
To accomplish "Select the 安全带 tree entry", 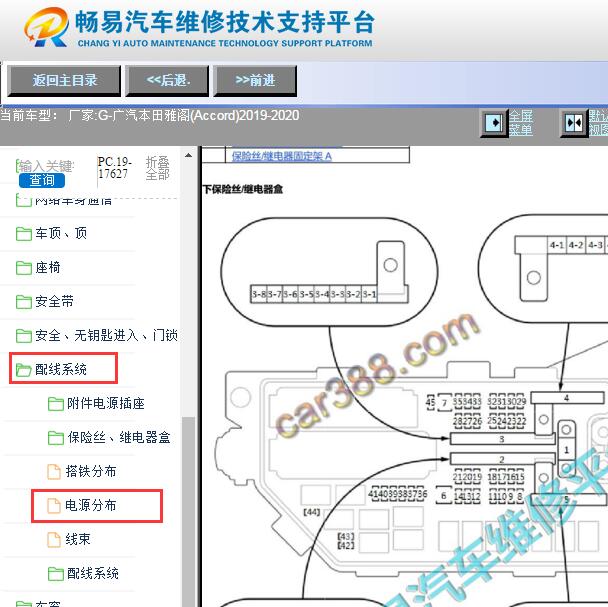I will 54,301.
